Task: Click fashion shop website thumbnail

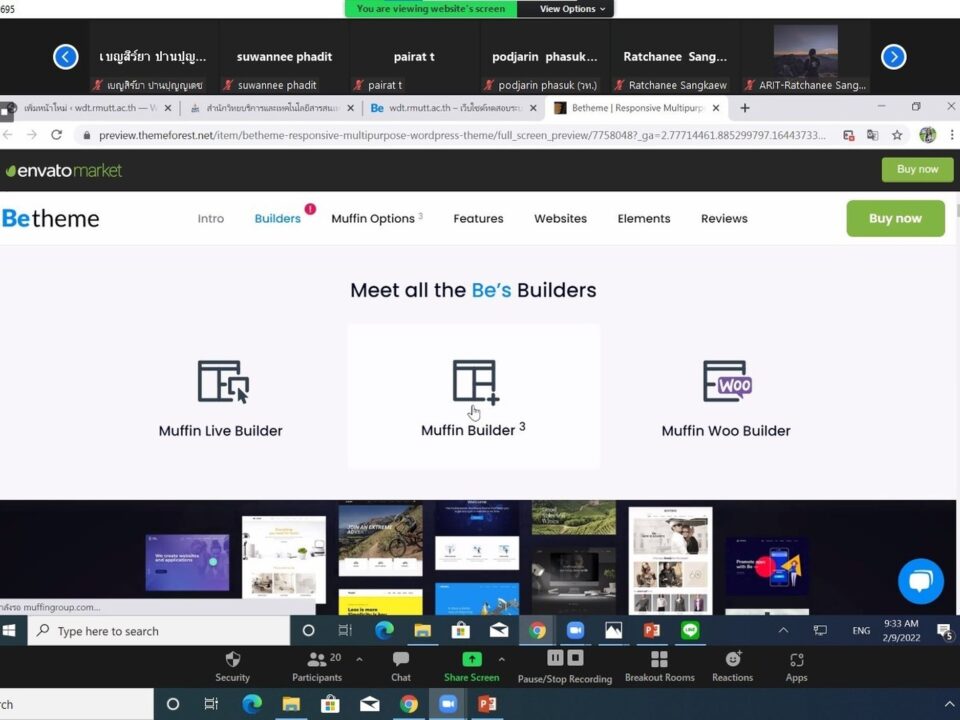Action: [670, 560]
